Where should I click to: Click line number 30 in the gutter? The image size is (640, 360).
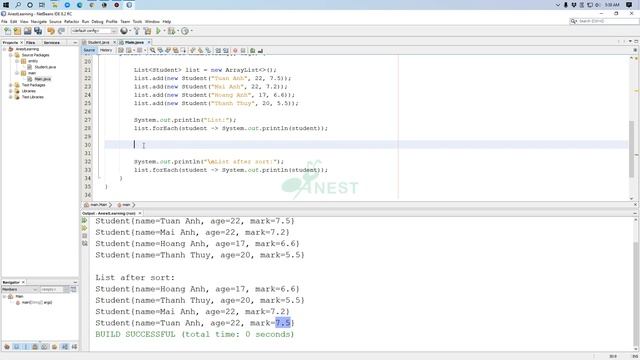tap(87, 145)
